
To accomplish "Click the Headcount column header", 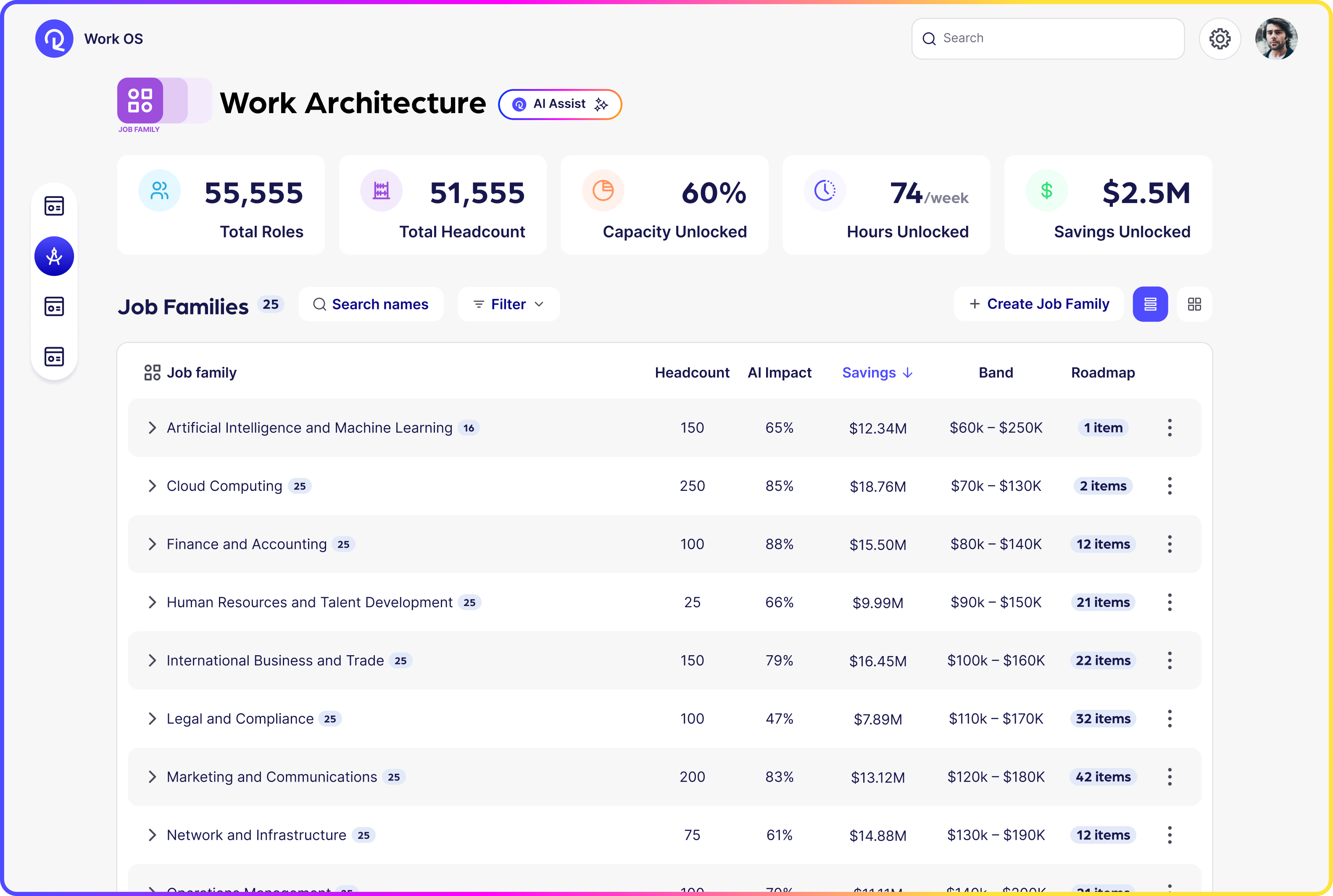I will [x=692, y=373].
